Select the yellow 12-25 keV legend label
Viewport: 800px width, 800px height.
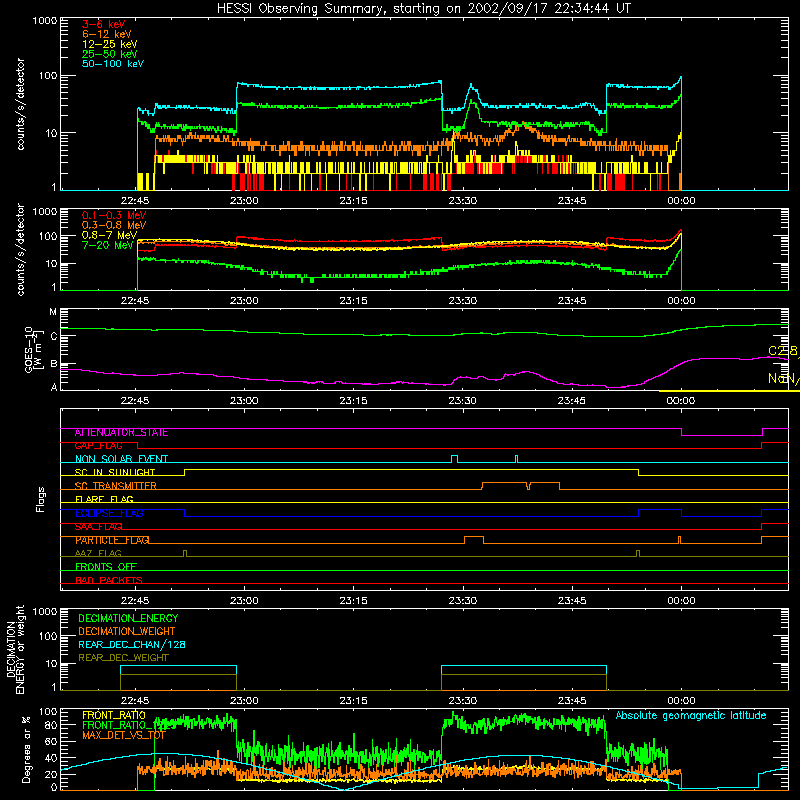[109, 44]
